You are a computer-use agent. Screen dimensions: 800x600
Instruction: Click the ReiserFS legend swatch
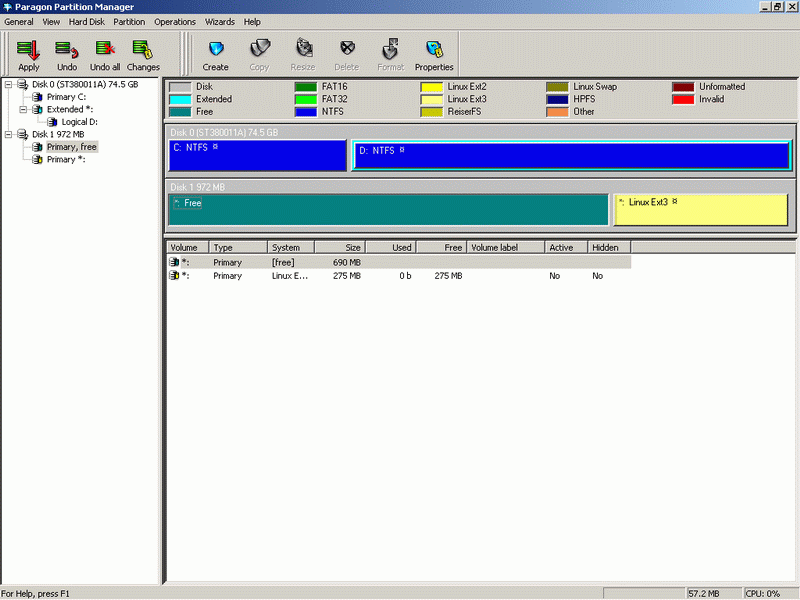[432, 112]
